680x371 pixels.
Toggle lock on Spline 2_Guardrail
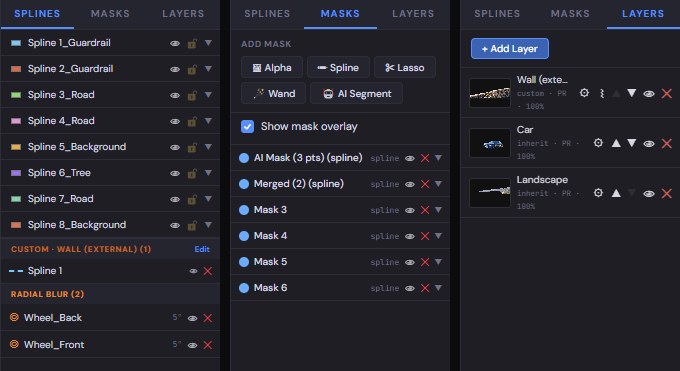(x=192, y=69)
